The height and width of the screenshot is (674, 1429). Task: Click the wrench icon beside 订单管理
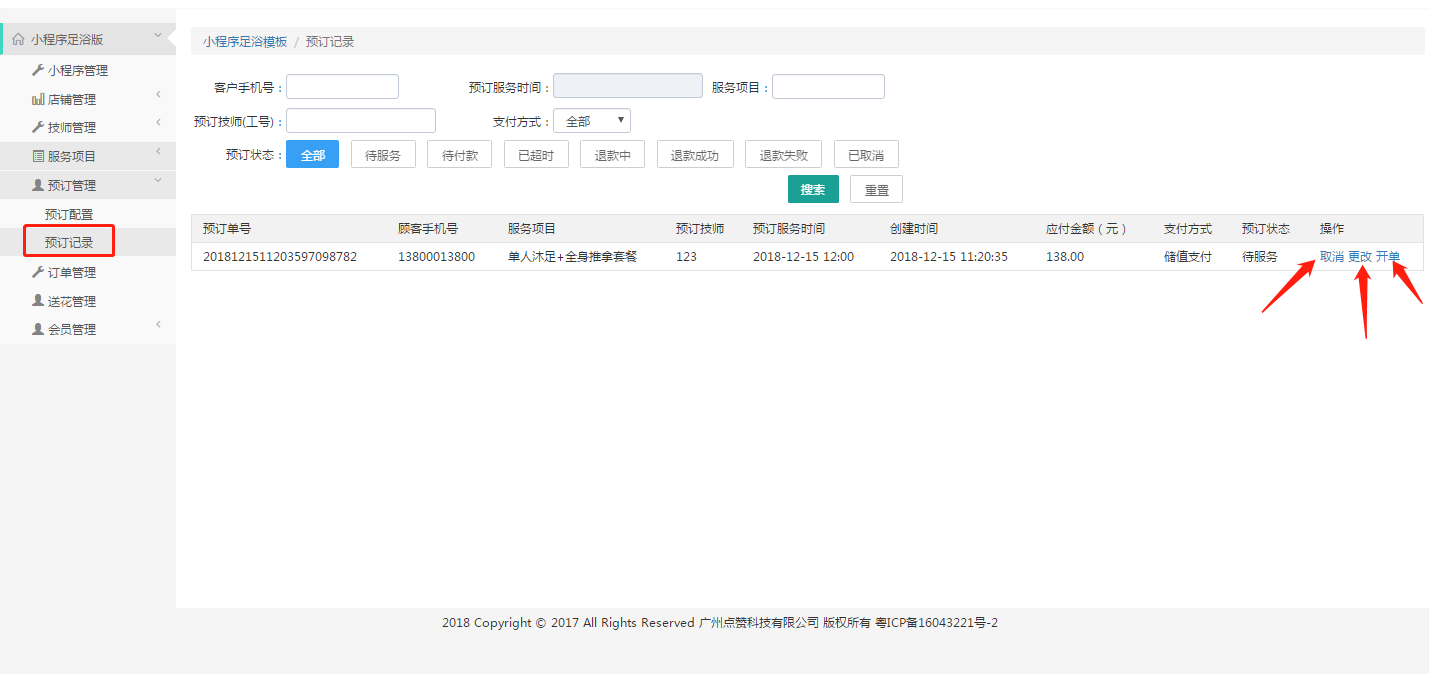[x=38, y=273]
